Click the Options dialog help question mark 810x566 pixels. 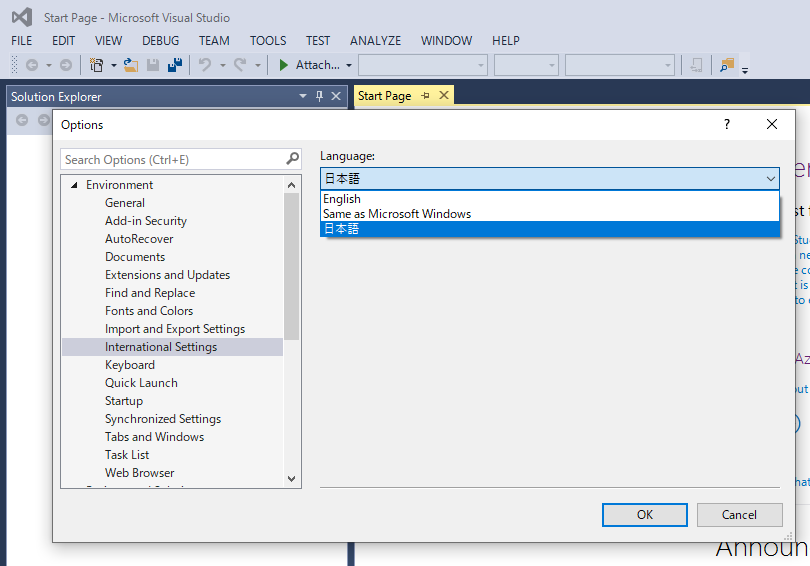(x=727, y=124)
